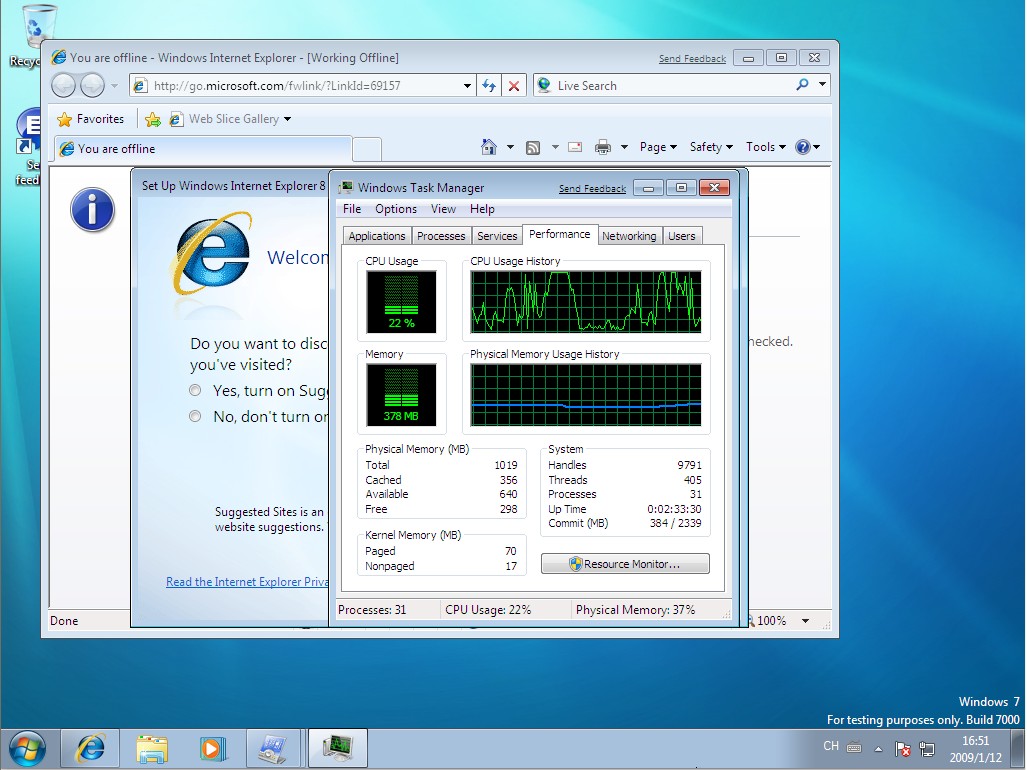
Task: Open the Tools dropdown menu
Action: click(763, 146)
